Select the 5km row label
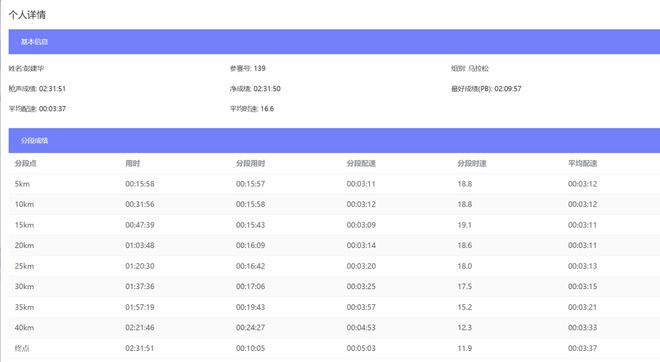 click(22, 184)
